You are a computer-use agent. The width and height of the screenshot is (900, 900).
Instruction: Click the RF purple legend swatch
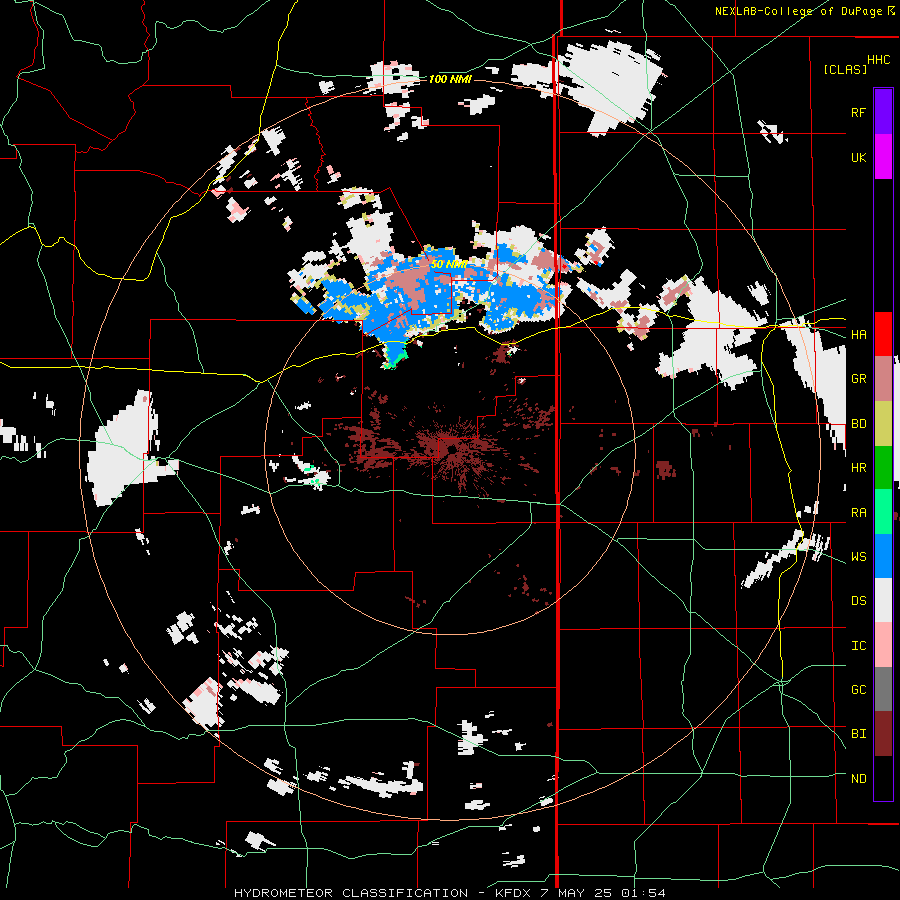[x=883, y=112]
